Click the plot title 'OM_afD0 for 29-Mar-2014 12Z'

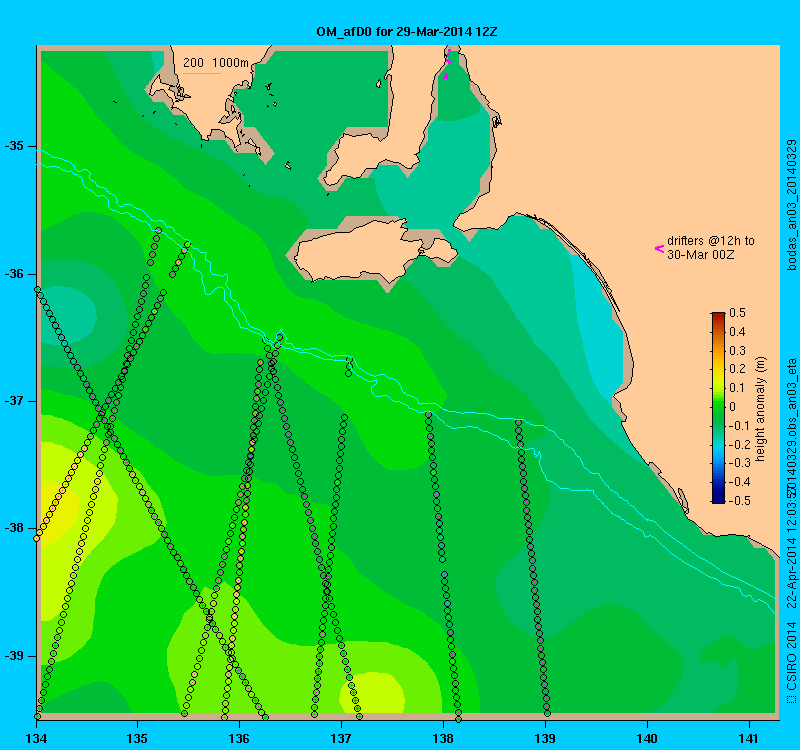[x=407, y=32]
